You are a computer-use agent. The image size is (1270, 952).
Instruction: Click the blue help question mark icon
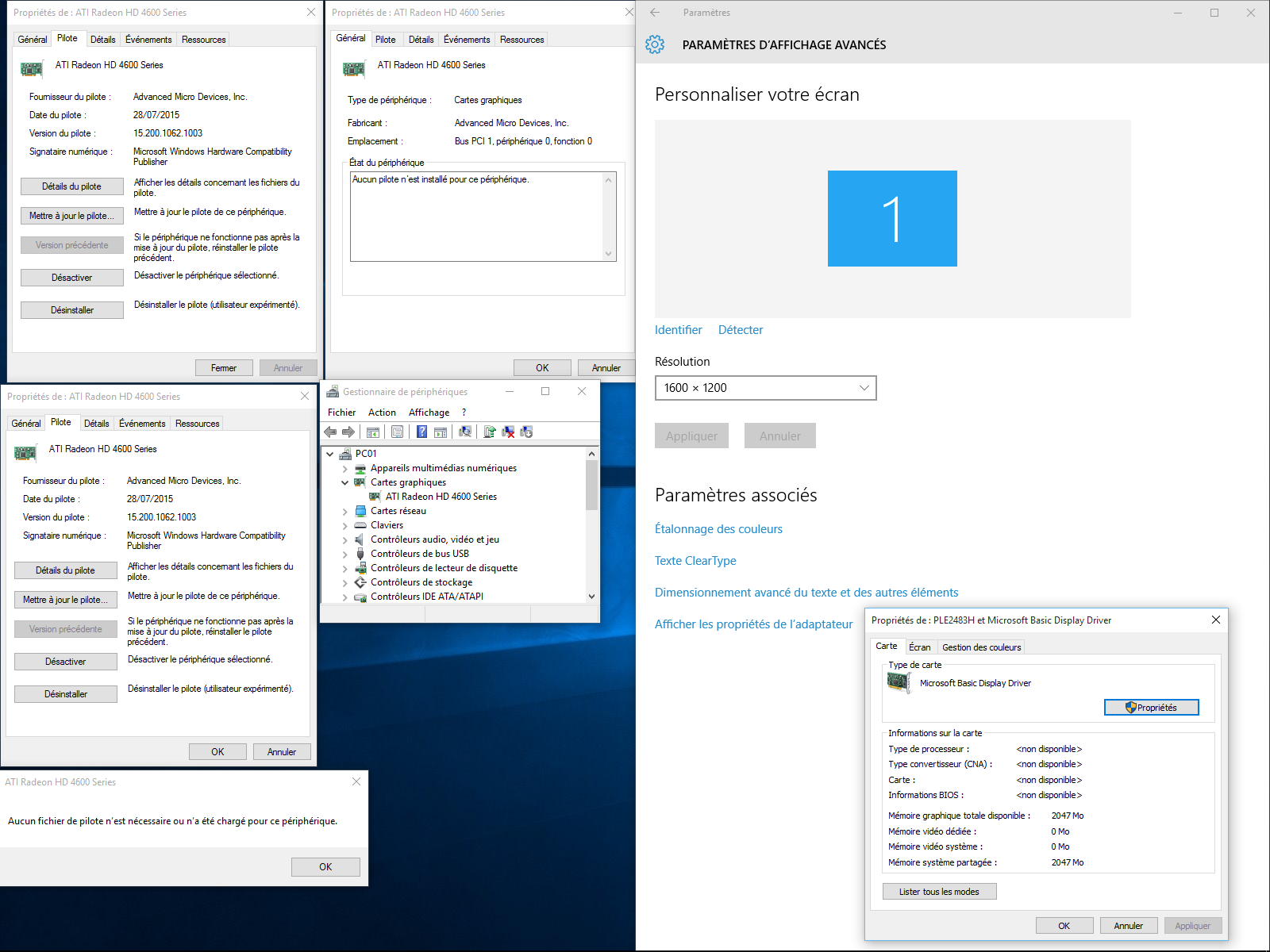[x=422, y=432]
